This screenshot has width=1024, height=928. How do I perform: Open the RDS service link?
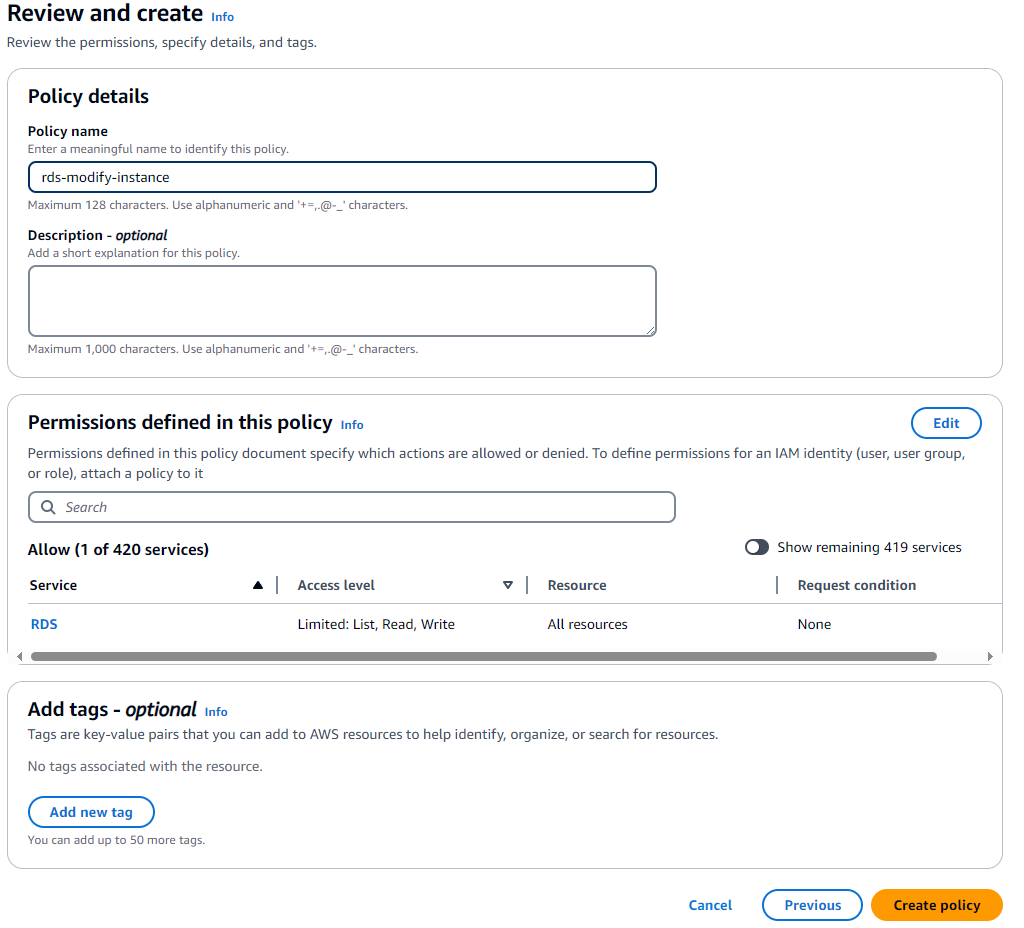(44, 624)
